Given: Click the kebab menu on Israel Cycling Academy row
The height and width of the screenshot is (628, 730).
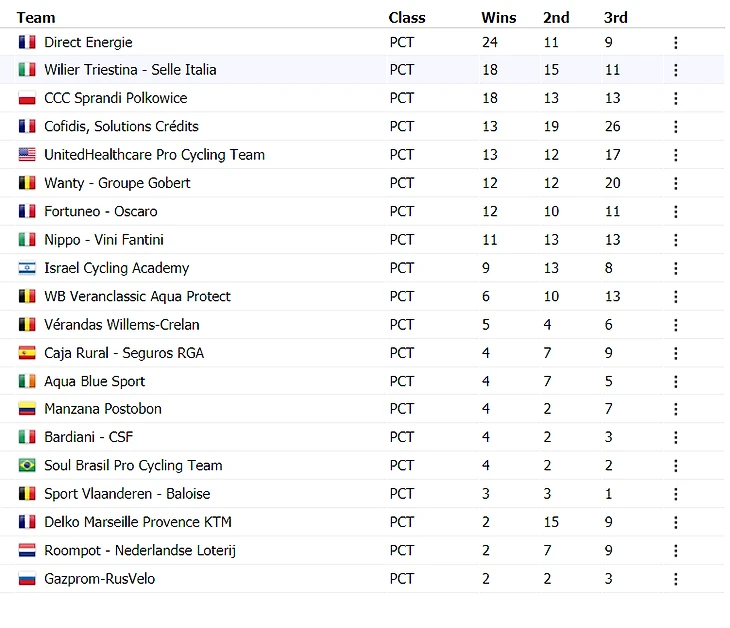Looking at the screenshot, I should point(676,268).
